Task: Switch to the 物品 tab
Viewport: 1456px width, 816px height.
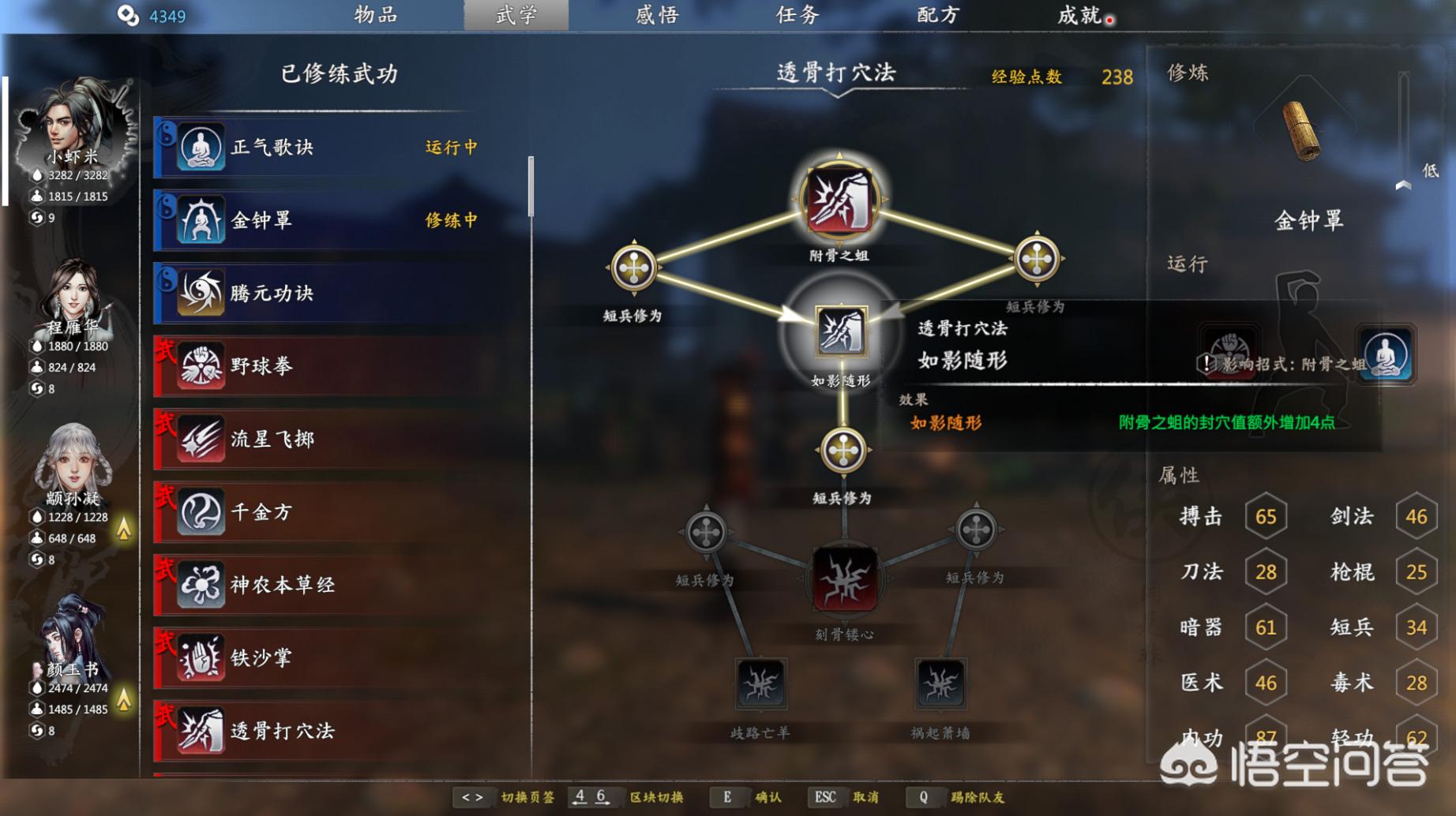Action: point(376,15)
